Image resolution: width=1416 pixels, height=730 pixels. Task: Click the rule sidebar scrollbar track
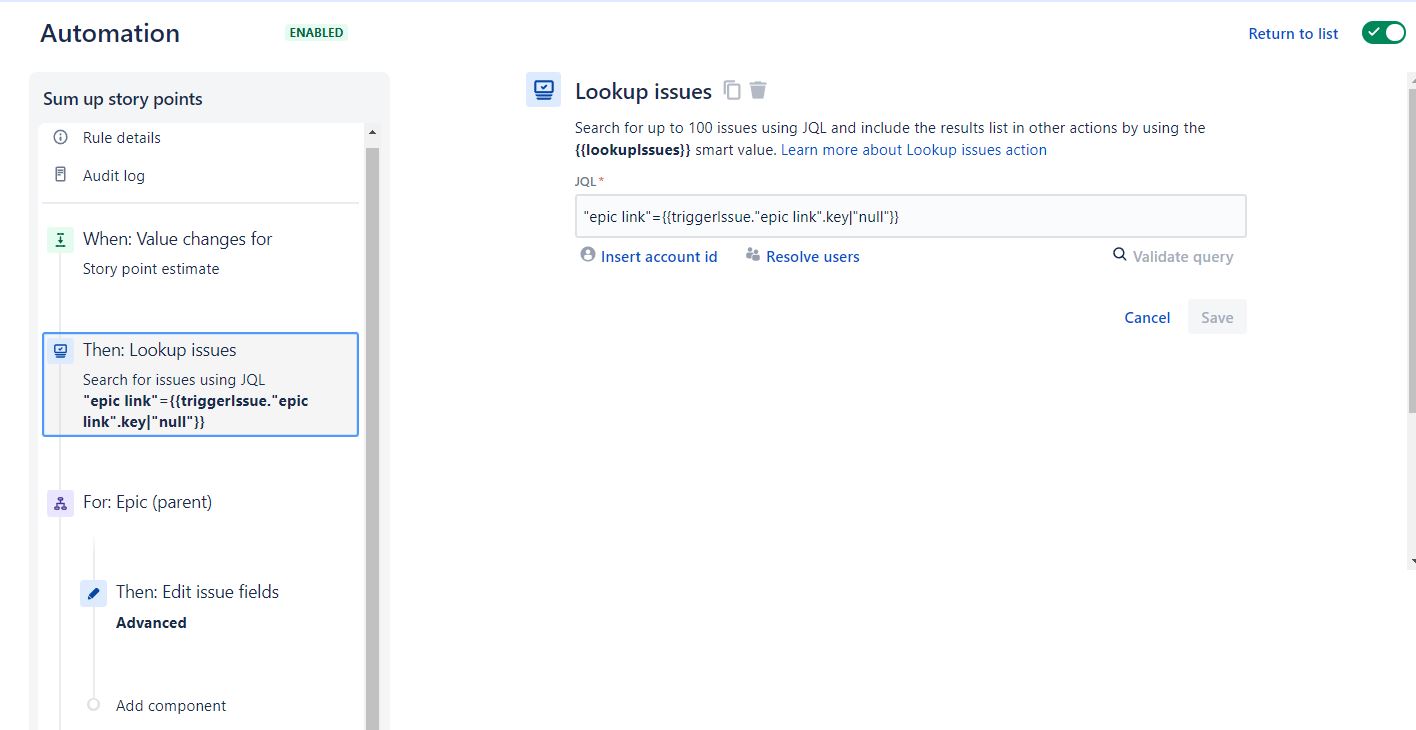tap(372, 440)
